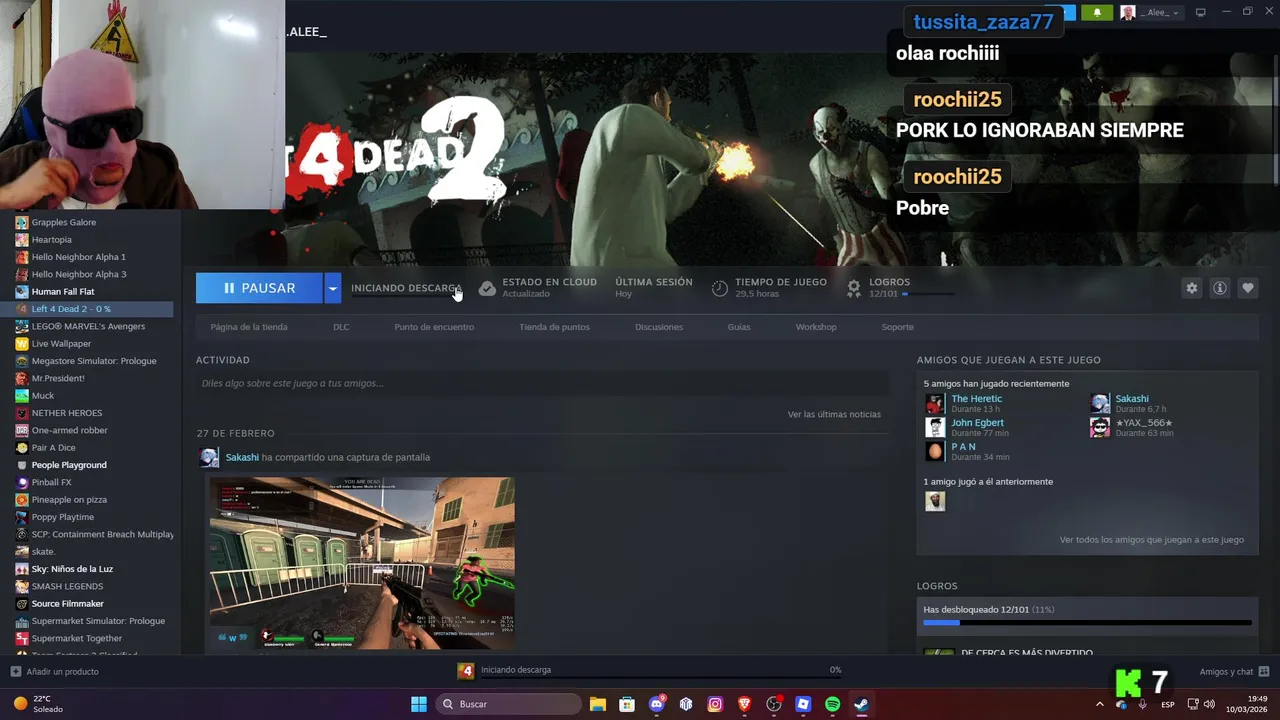The width and height of the screenshot is (1280, 720).
Task: Open Tienda de puntos tab
Action: (554, 327)
